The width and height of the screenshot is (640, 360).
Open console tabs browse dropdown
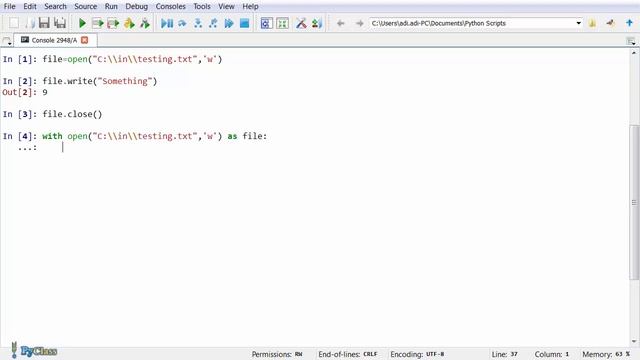[7, 41]
